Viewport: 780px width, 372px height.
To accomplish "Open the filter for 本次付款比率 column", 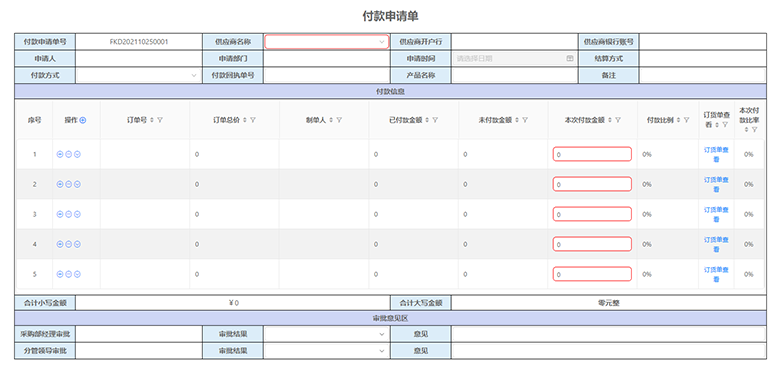I will (x=755, y=129).
